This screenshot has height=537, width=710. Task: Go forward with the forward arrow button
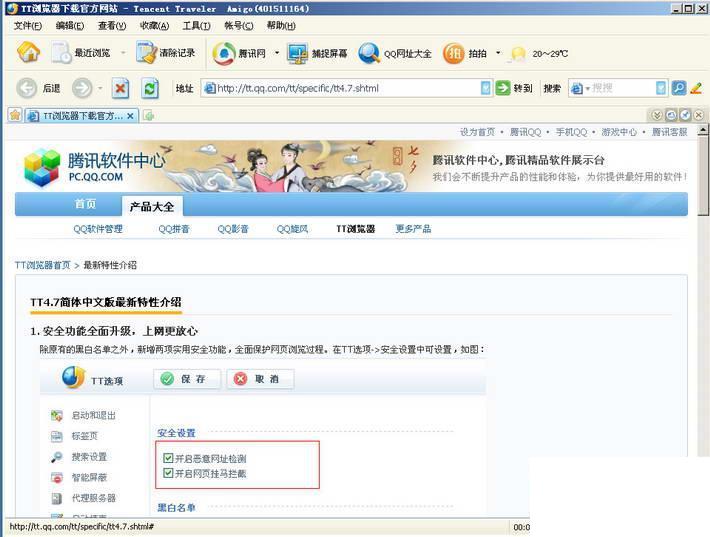[x=82, y=88]
